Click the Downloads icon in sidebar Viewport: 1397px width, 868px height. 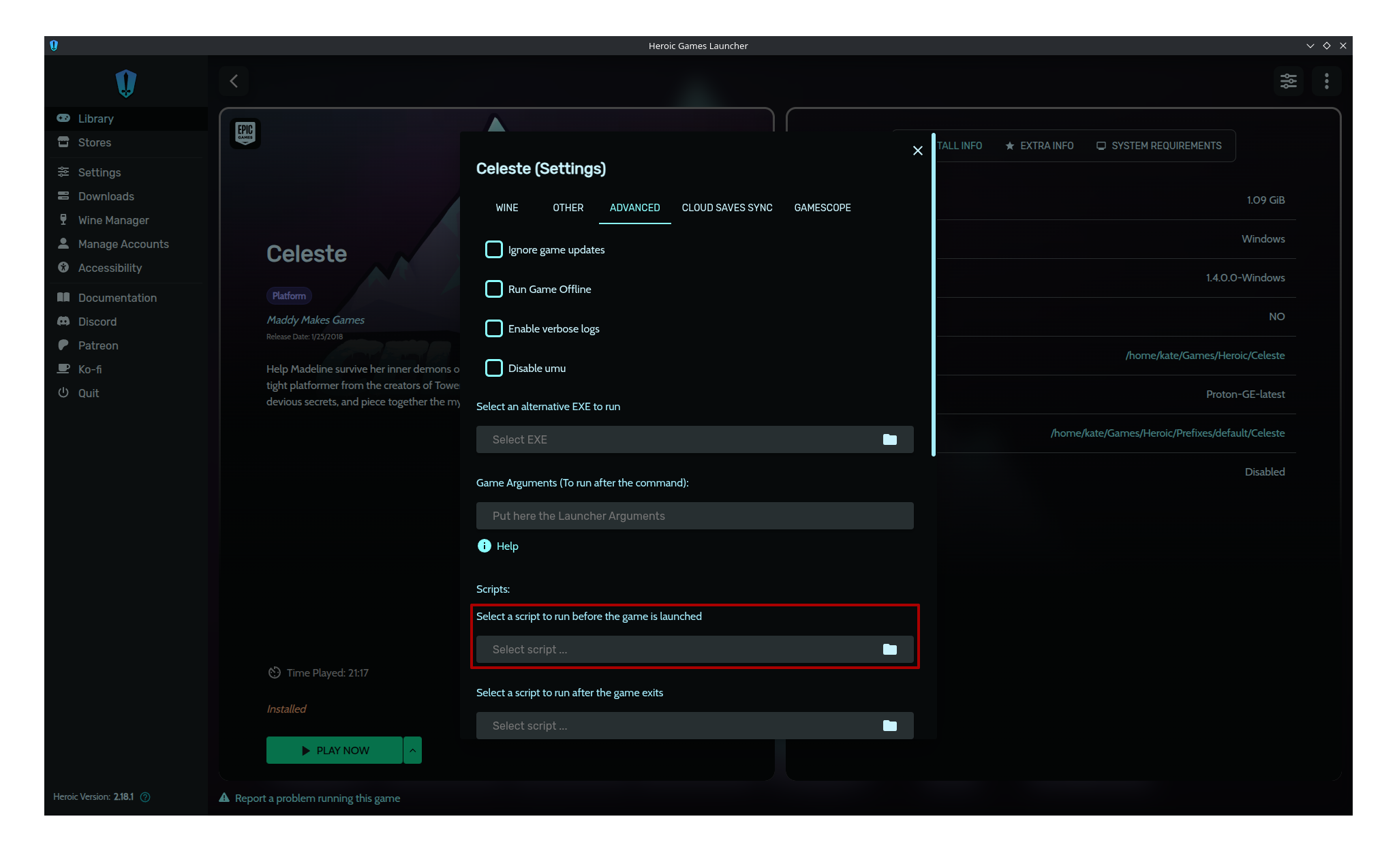coord(63,196)
